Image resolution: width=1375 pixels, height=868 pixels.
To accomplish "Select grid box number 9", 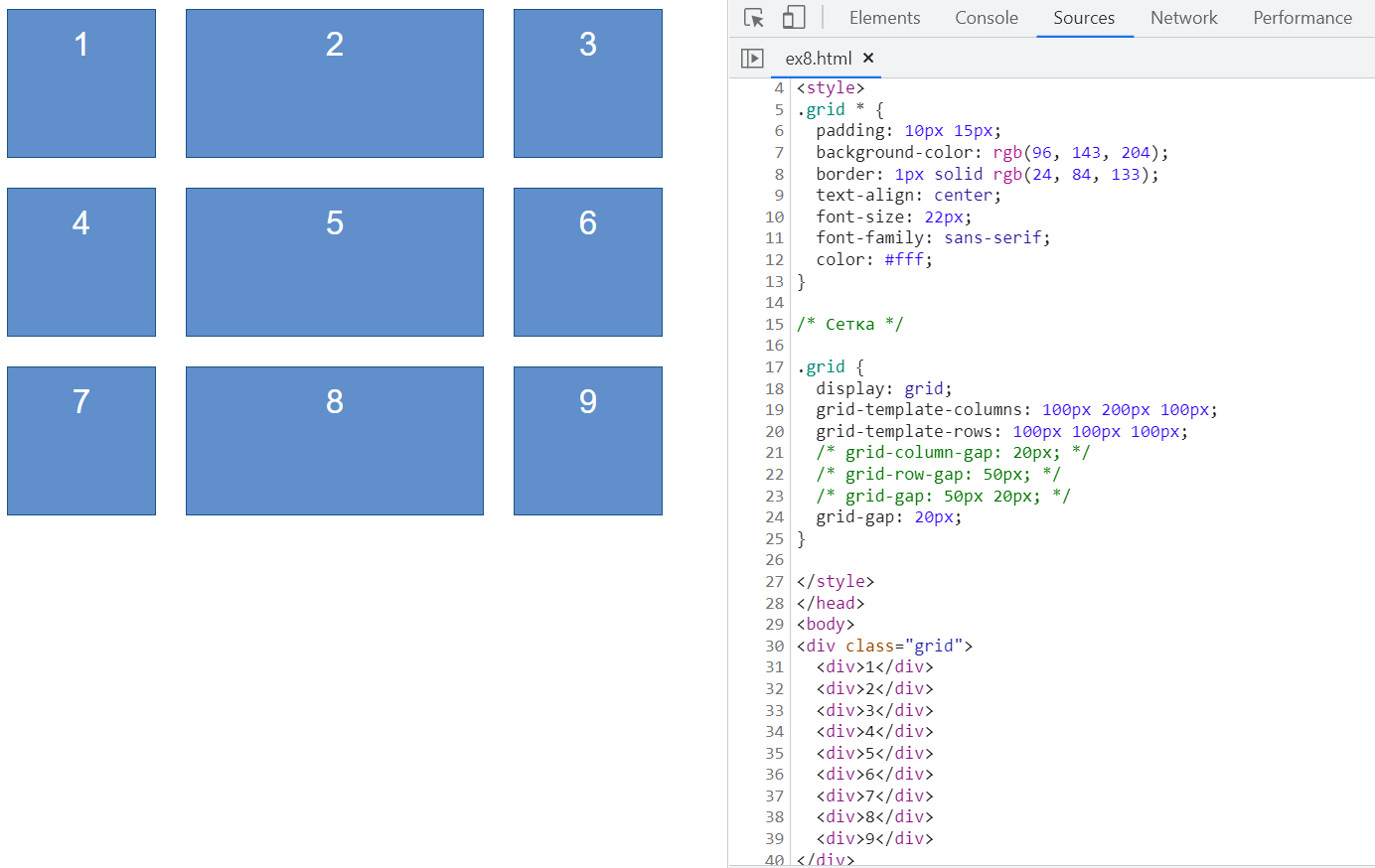I will click(x=588, y=441).
